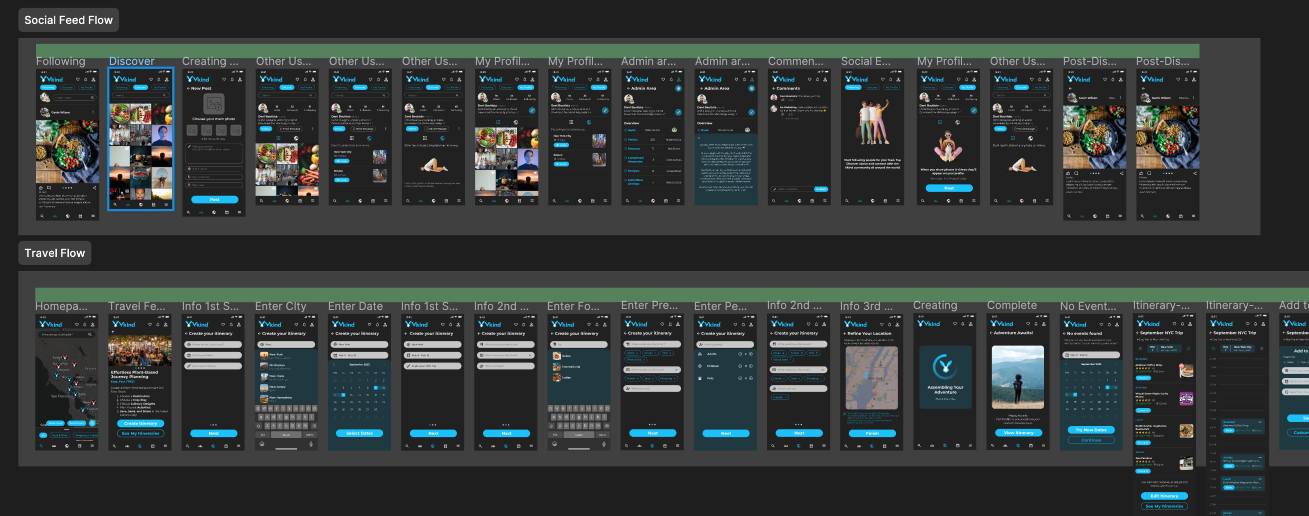The height and width of the screenshot is (516, 1309).
Task: Click the "Create Itinerary" button in Travel Feed frame
Action: click(139, 423)
